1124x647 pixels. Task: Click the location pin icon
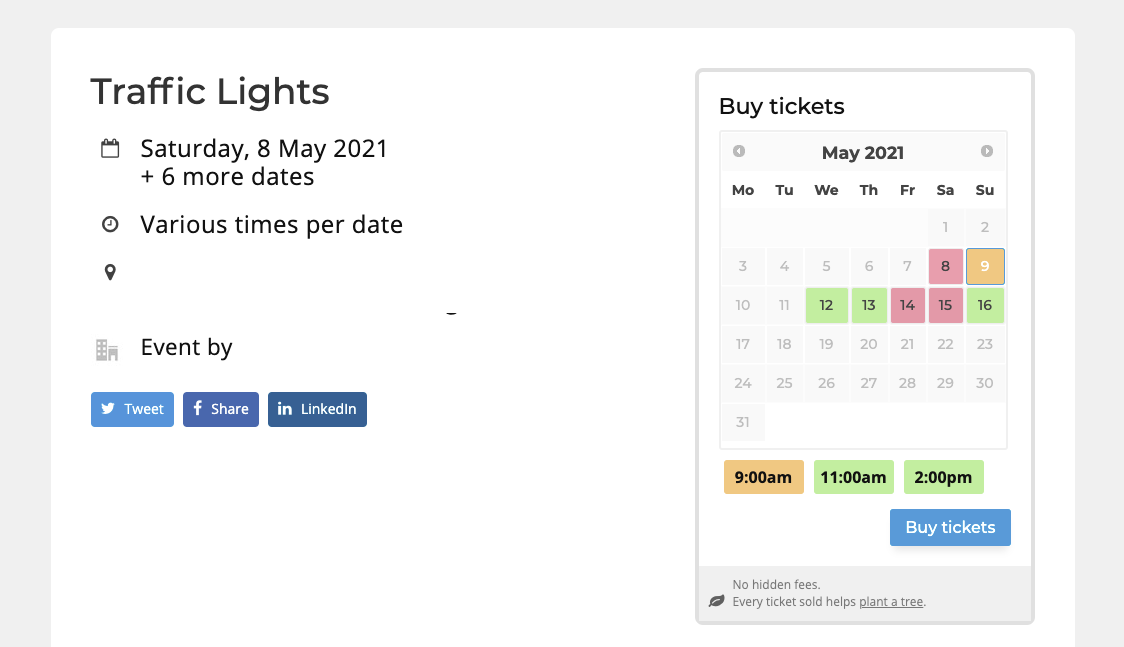coord(110,272)
